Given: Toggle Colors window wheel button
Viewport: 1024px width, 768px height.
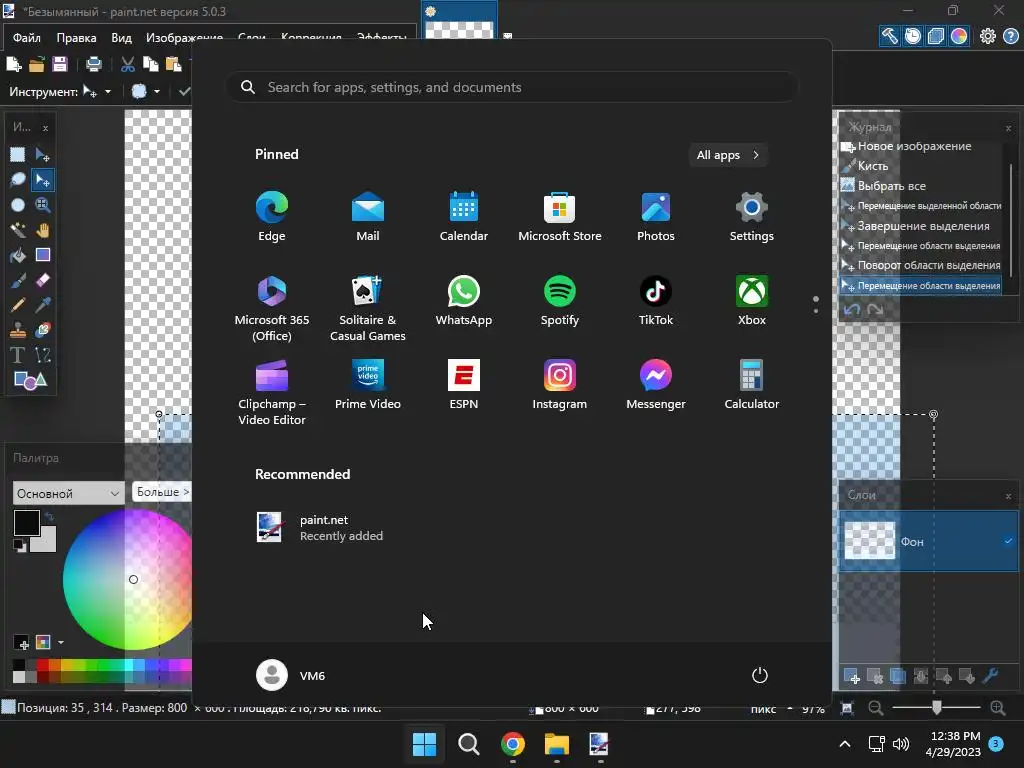Looking at the screenshot, I should [959, 36].
